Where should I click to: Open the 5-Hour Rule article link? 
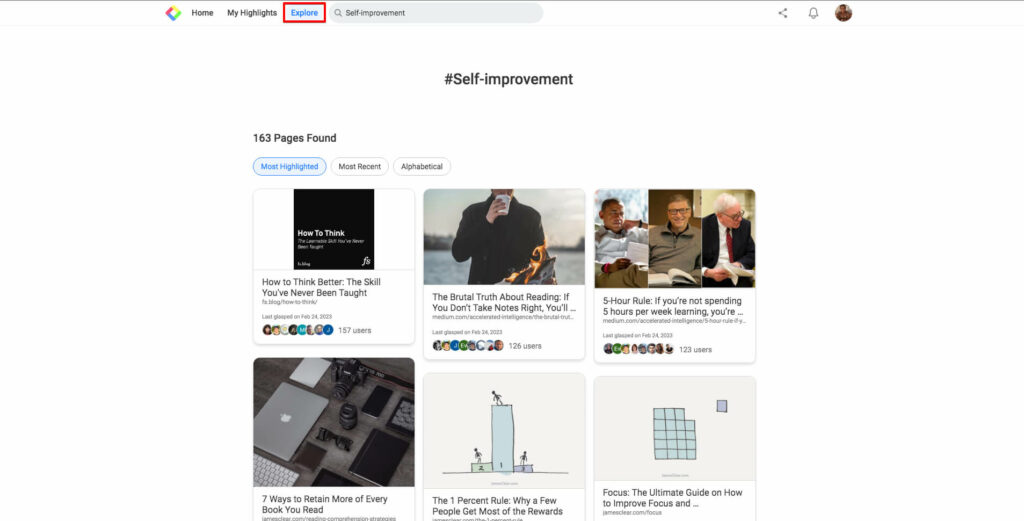pyautogui.click(x=673, y=306)
